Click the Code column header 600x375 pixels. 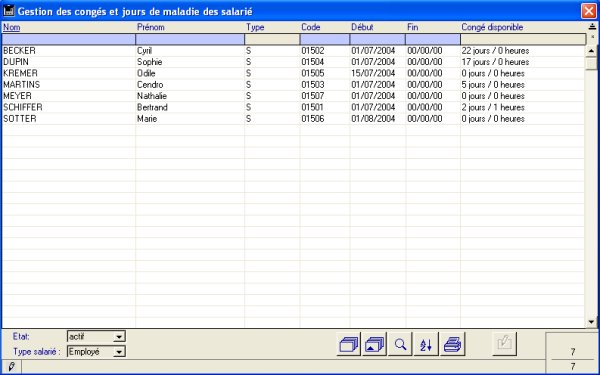pyautogui.click(x=311, y=27)
